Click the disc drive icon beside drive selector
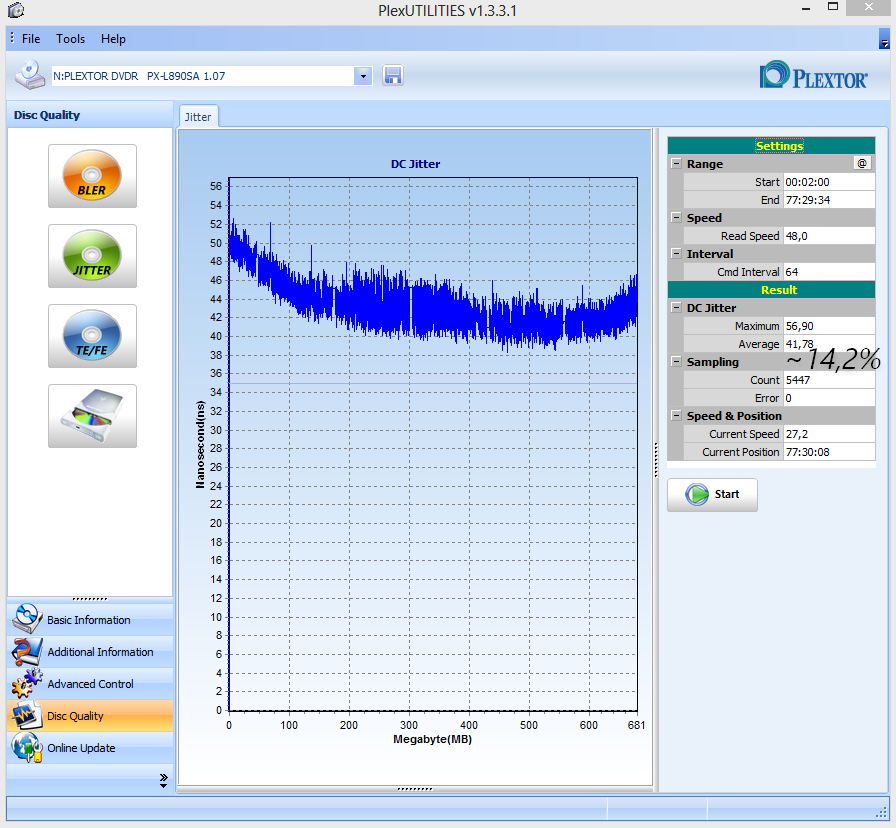Screen dimensions: 896x828 (30, 75)
